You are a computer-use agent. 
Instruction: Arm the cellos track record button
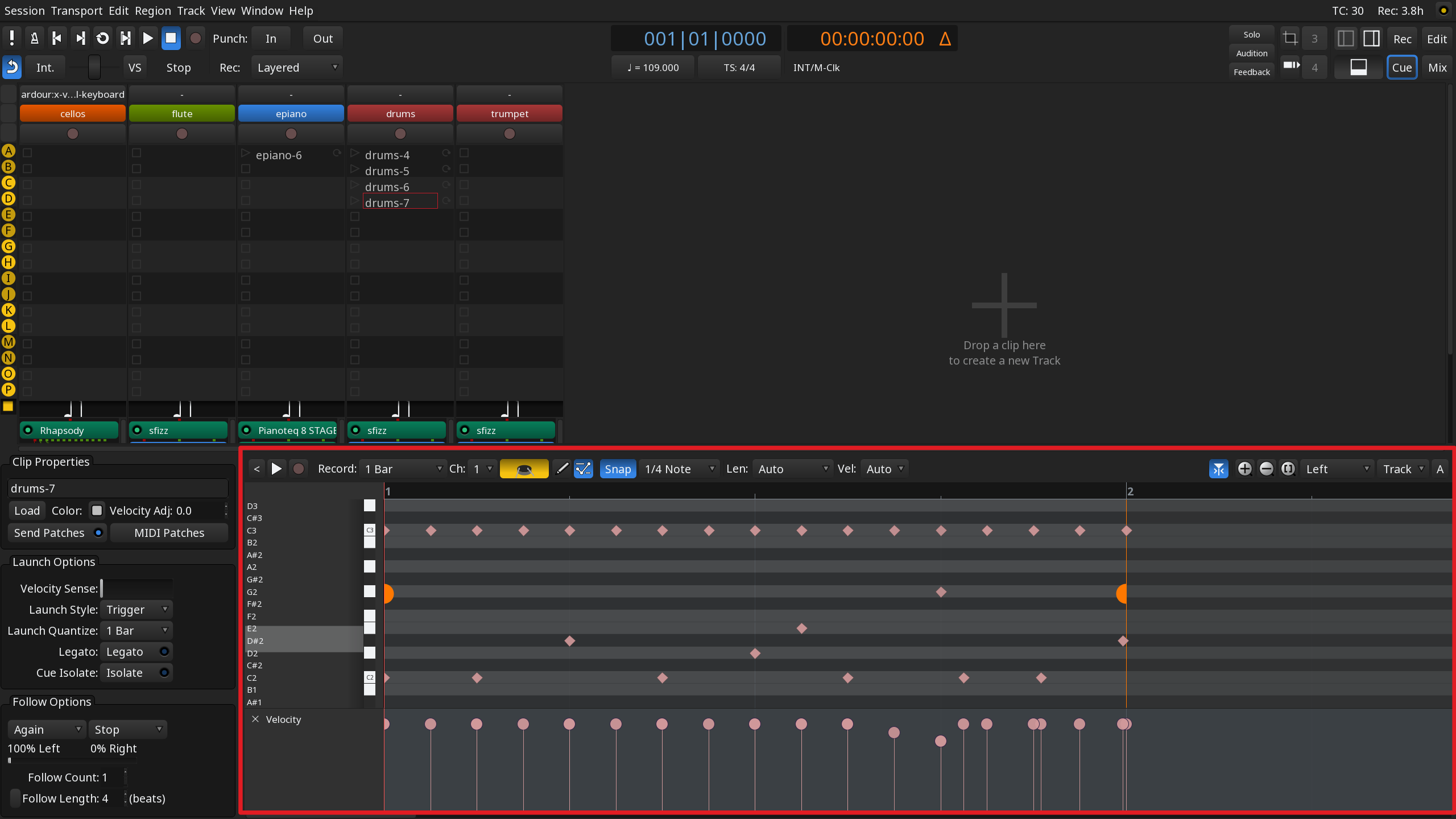tap(73, 134)
